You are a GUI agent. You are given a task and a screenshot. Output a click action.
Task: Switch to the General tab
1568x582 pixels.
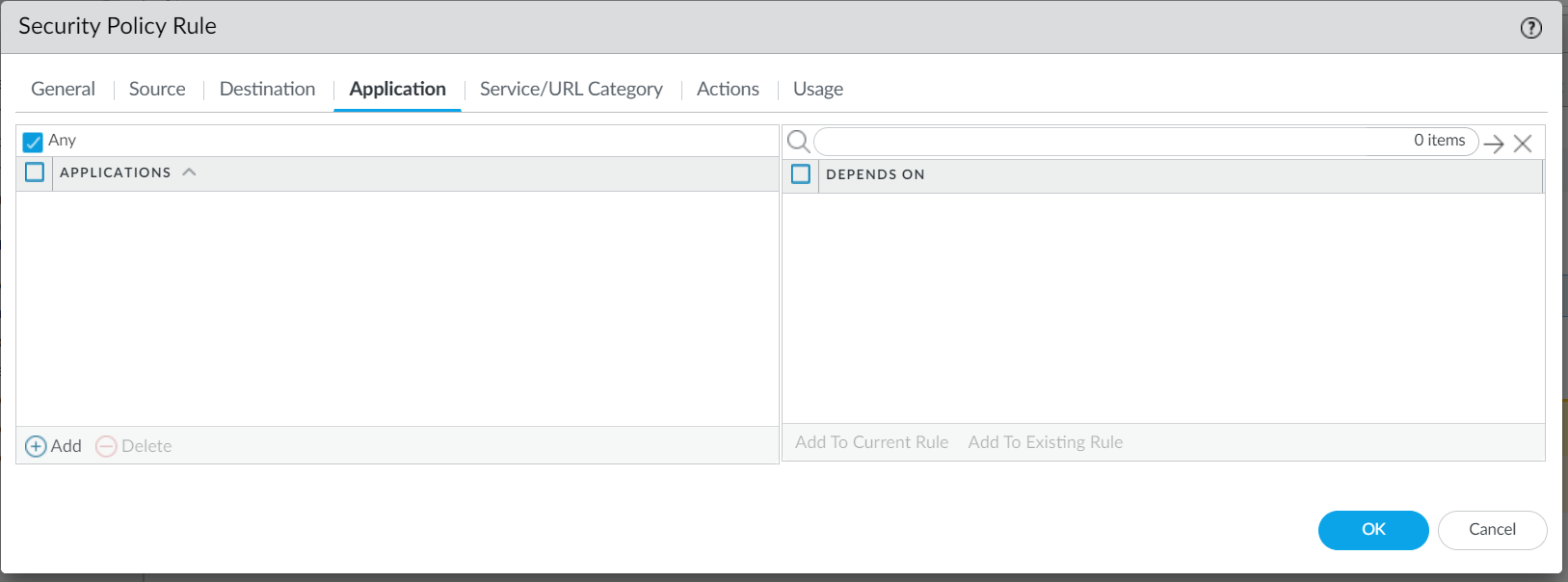tap(63, 89)
